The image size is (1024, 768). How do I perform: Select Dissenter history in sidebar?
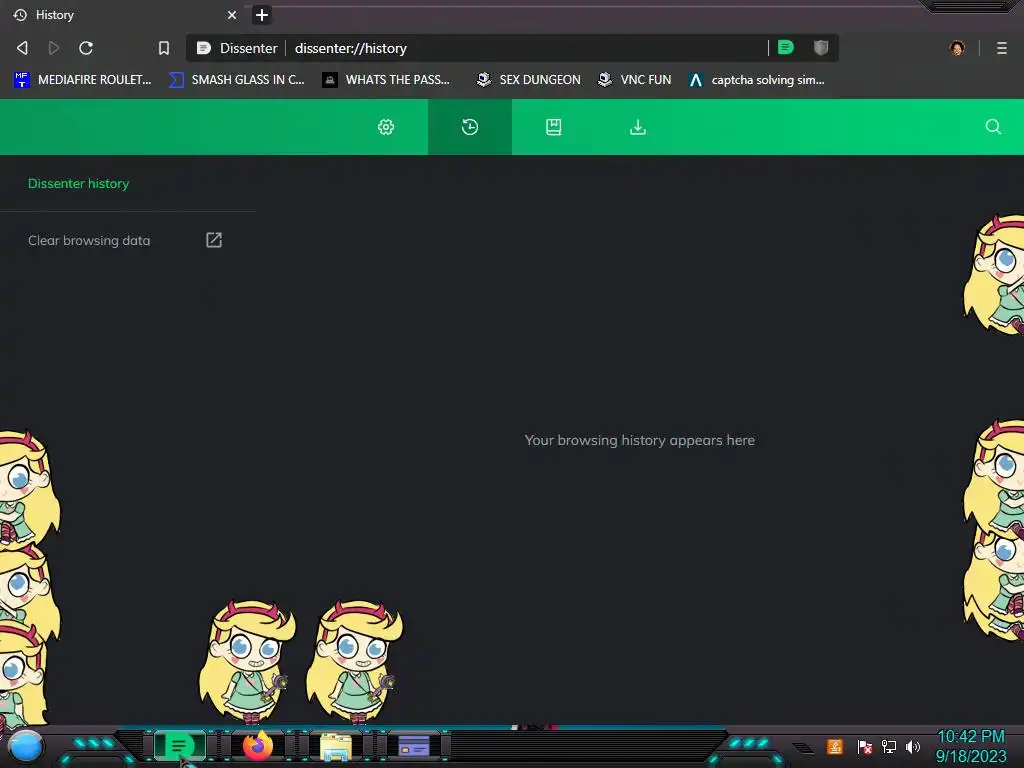tap(78, 184)
